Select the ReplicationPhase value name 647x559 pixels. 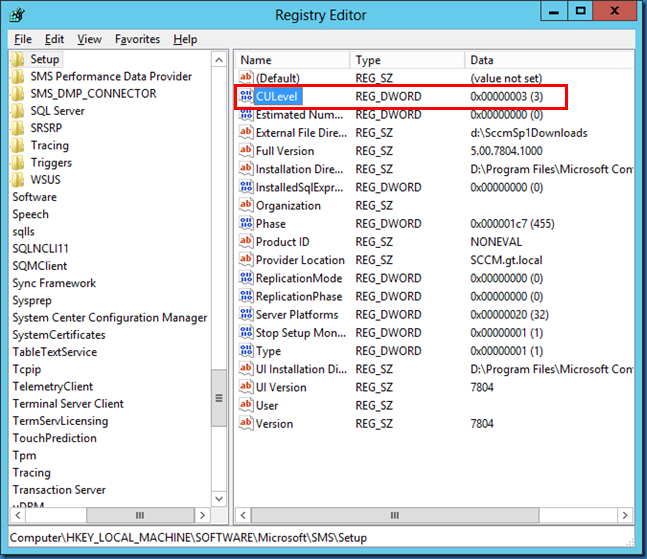coord(299,296)
